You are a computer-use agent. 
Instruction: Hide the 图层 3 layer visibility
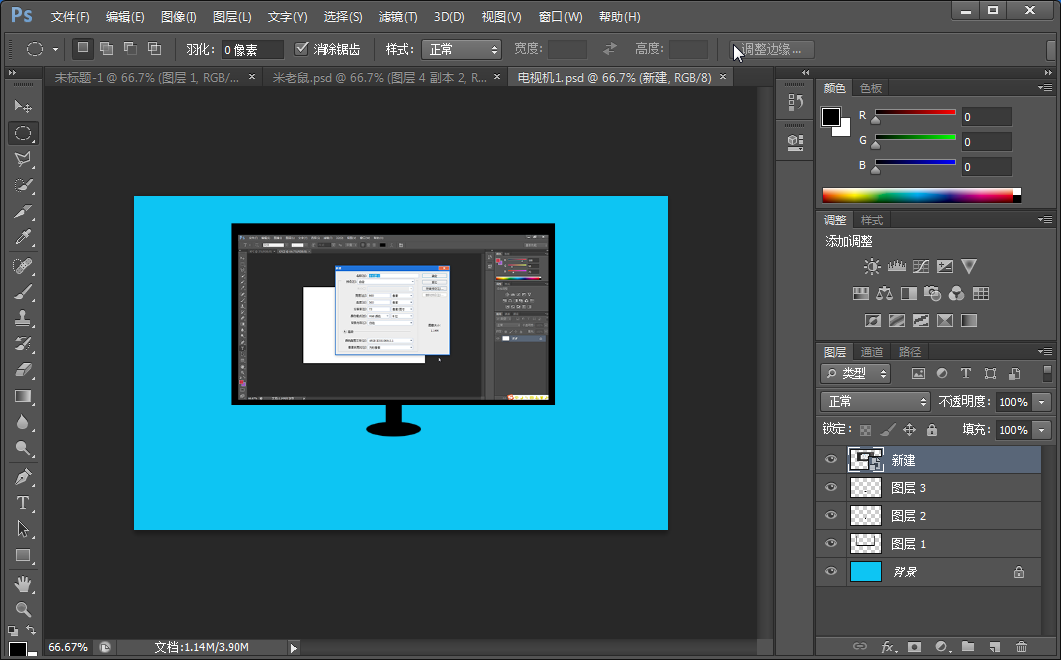coord(830,488)
